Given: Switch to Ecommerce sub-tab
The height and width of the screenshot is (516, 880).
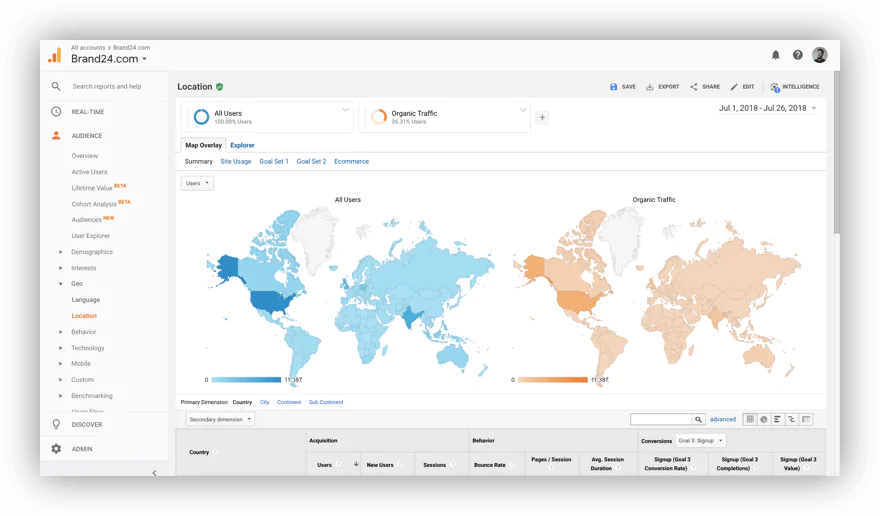Looking at the screenshot, I should coord(351,161).
